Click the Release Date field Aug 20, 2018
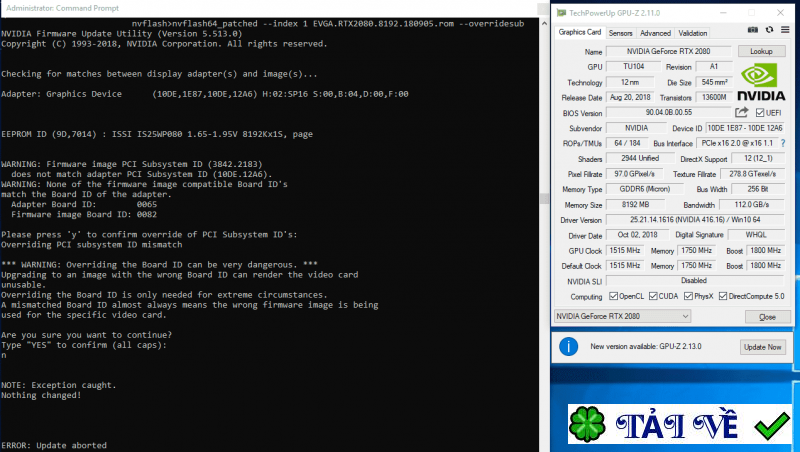 click(630, 97)
